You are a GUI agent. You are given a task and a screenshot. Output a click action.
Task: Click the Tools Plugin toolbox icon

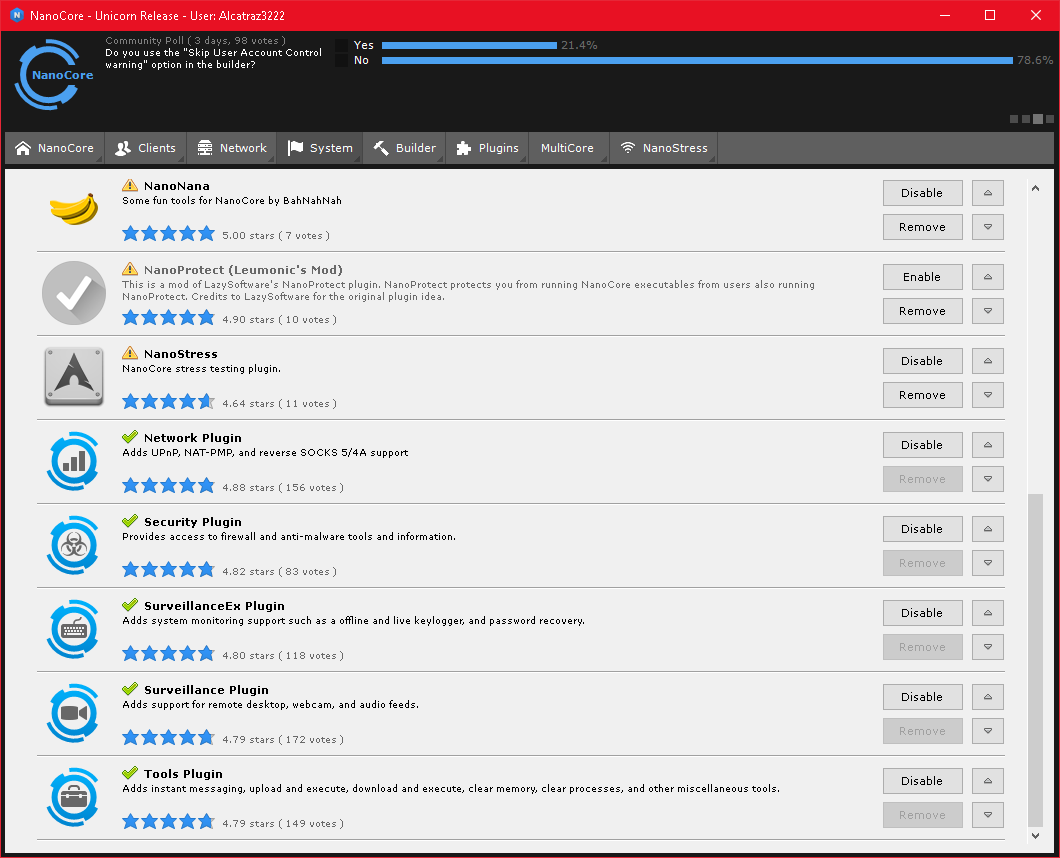(x=74, y=797)
